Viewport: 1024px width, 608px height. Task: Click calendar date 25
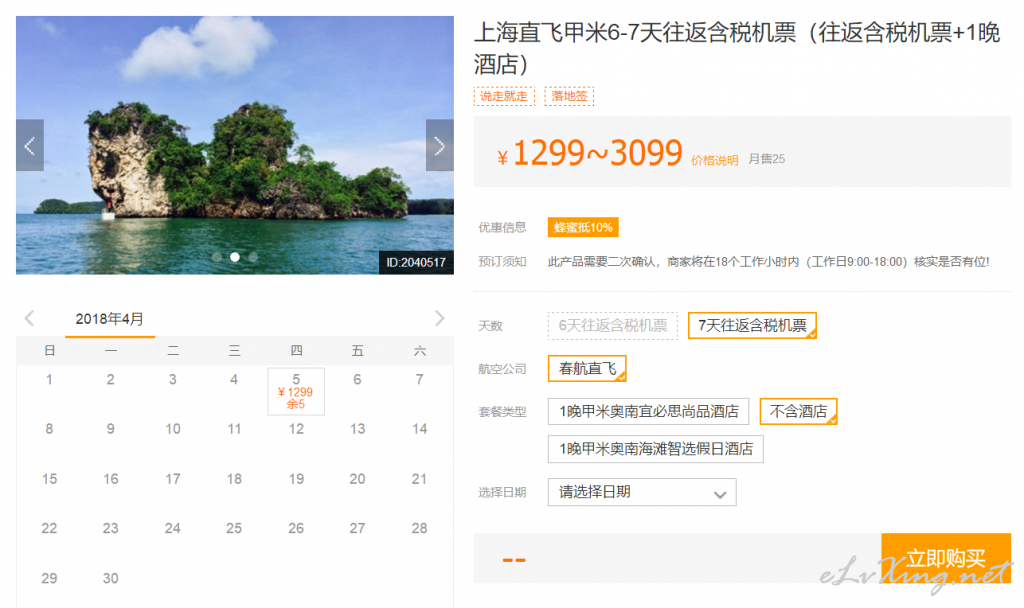234,528
